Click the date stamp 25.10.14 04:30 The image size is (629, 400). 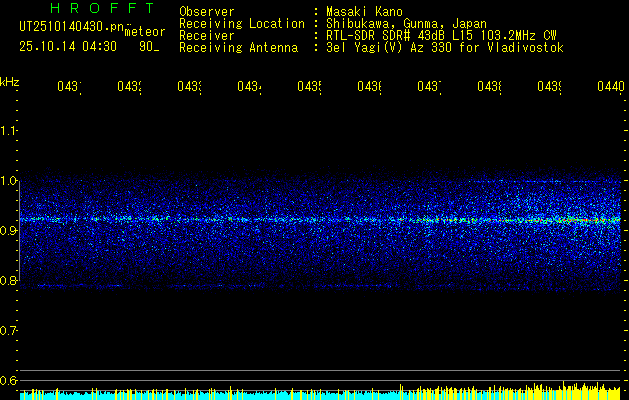tap(68, 47)
